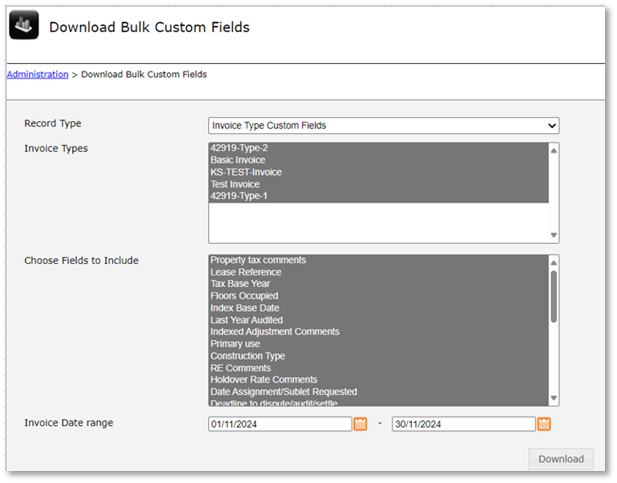Select Holdover Rate Comments field

[x=379, y=380]
